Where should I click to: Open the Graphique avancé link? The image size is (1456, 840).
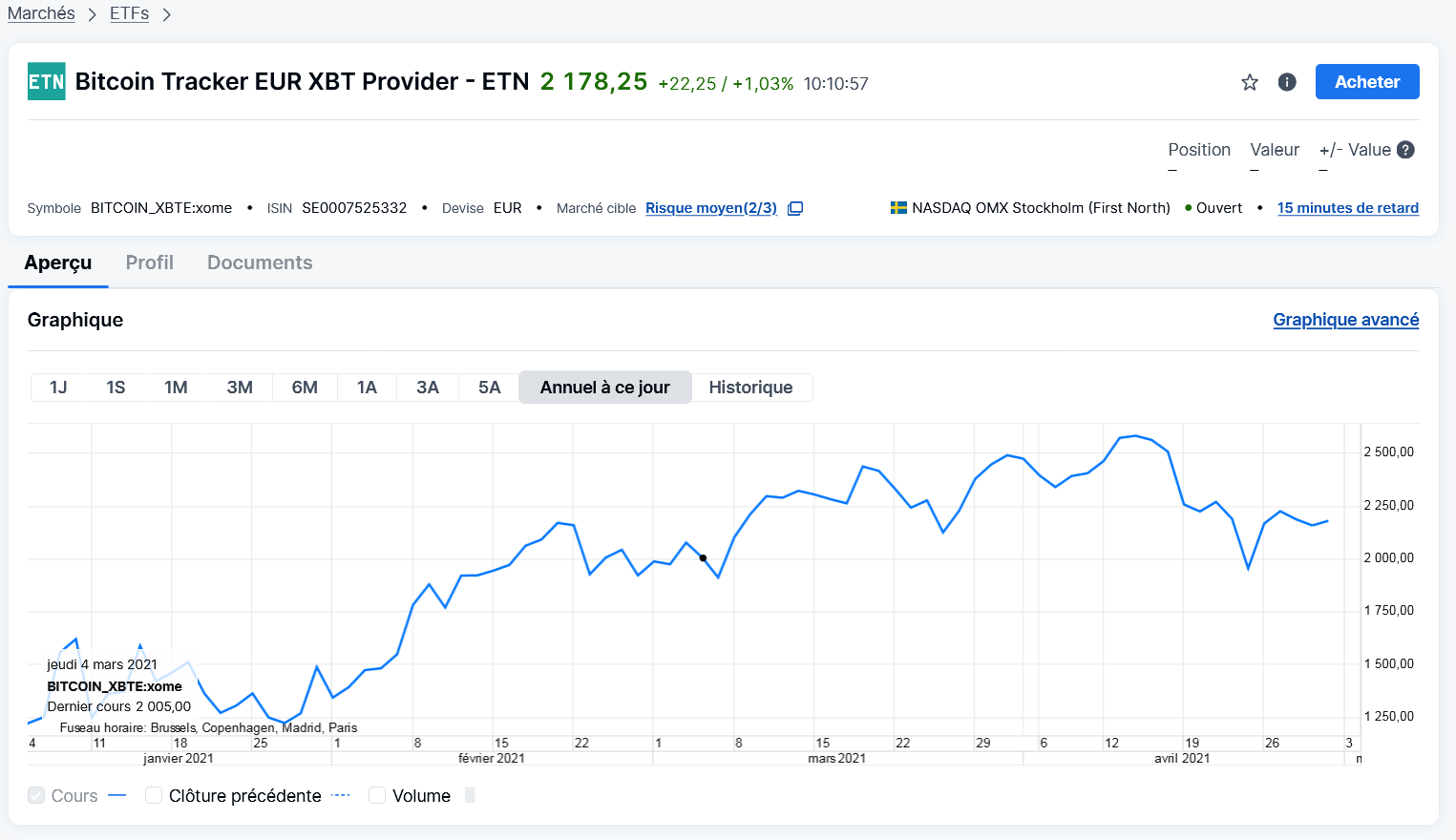(1345, 320)
